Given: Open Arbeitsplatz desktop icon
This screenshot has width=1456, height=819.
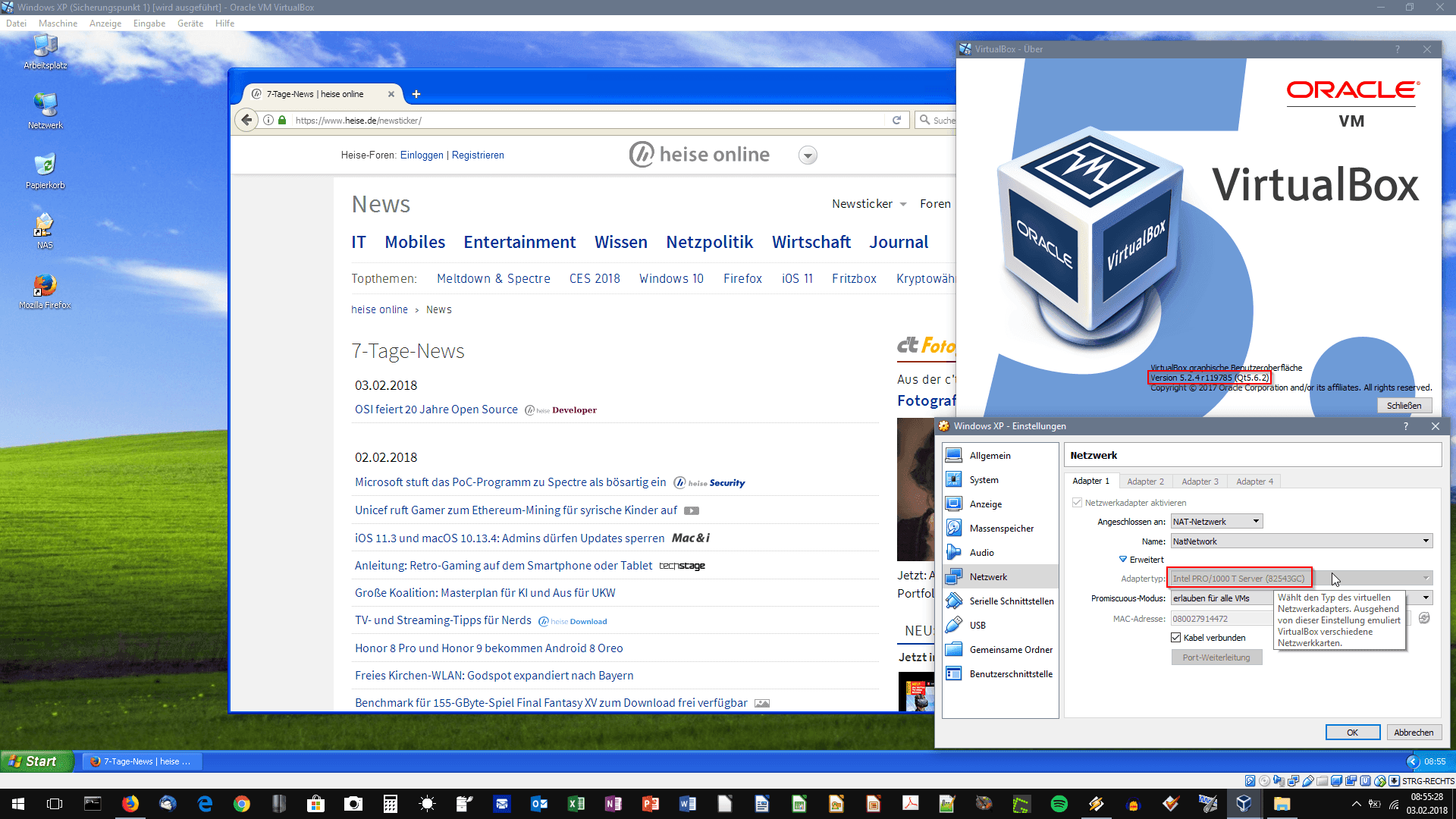Looking at the screenshot, I should 45,52.
